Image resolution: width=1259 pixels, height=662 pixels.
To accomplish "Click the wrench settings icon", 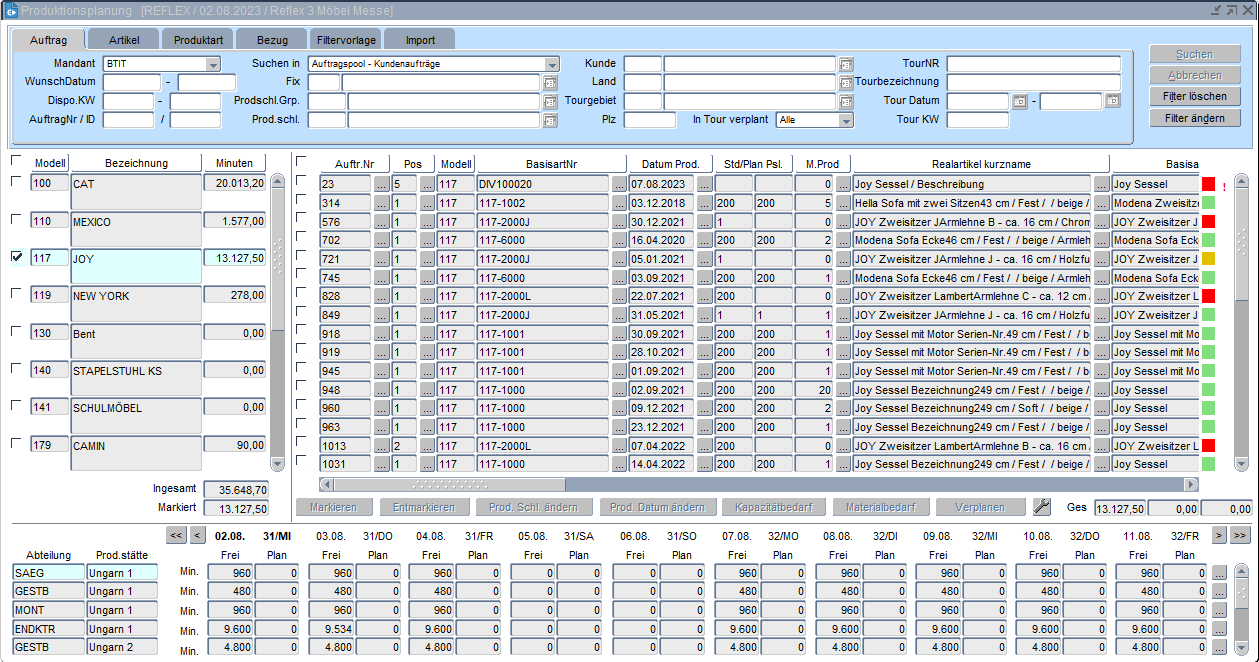I will tap(1042, 507).
